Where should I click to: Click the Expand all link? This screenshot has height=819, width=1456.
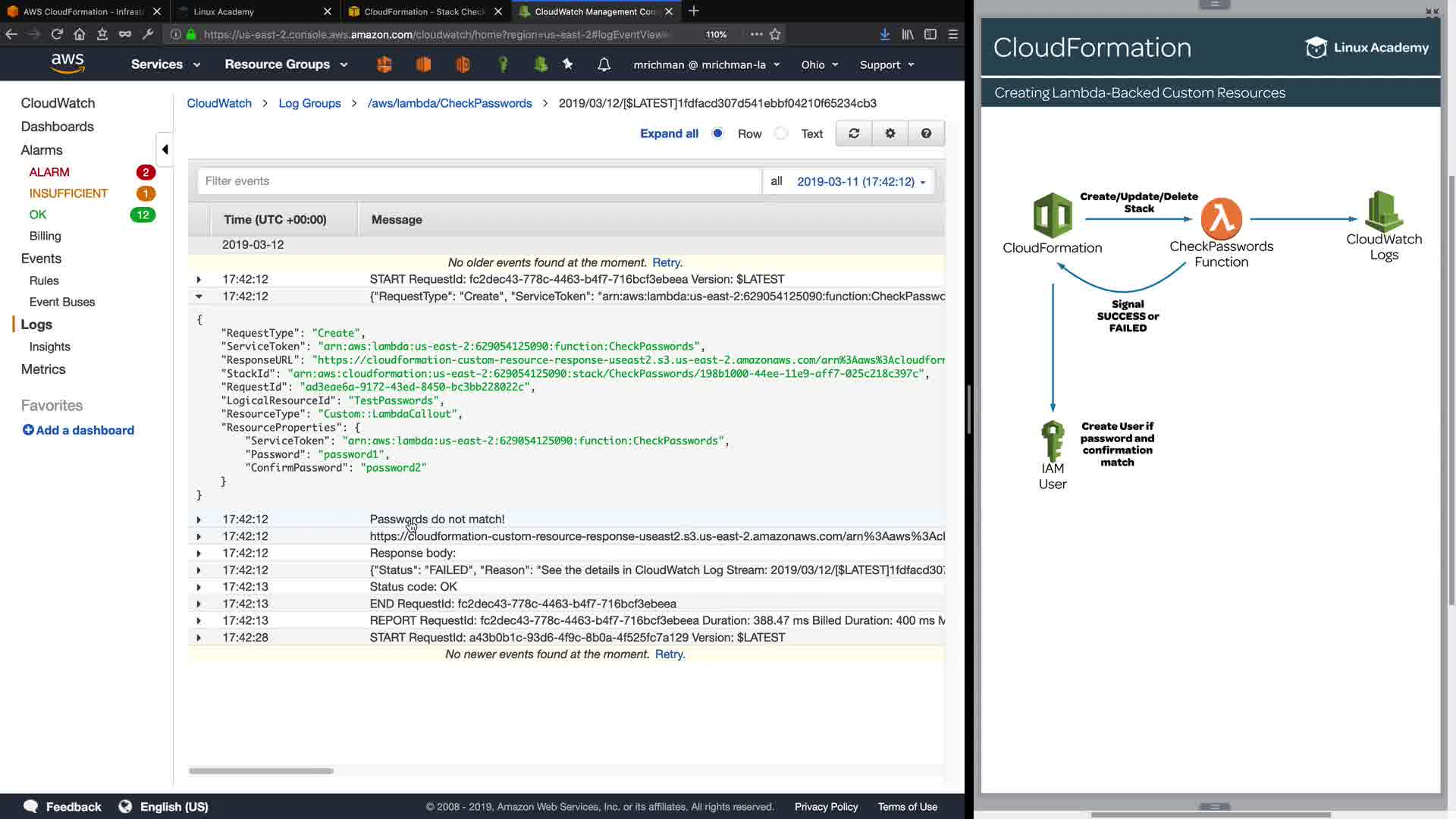tap(669, 133)
